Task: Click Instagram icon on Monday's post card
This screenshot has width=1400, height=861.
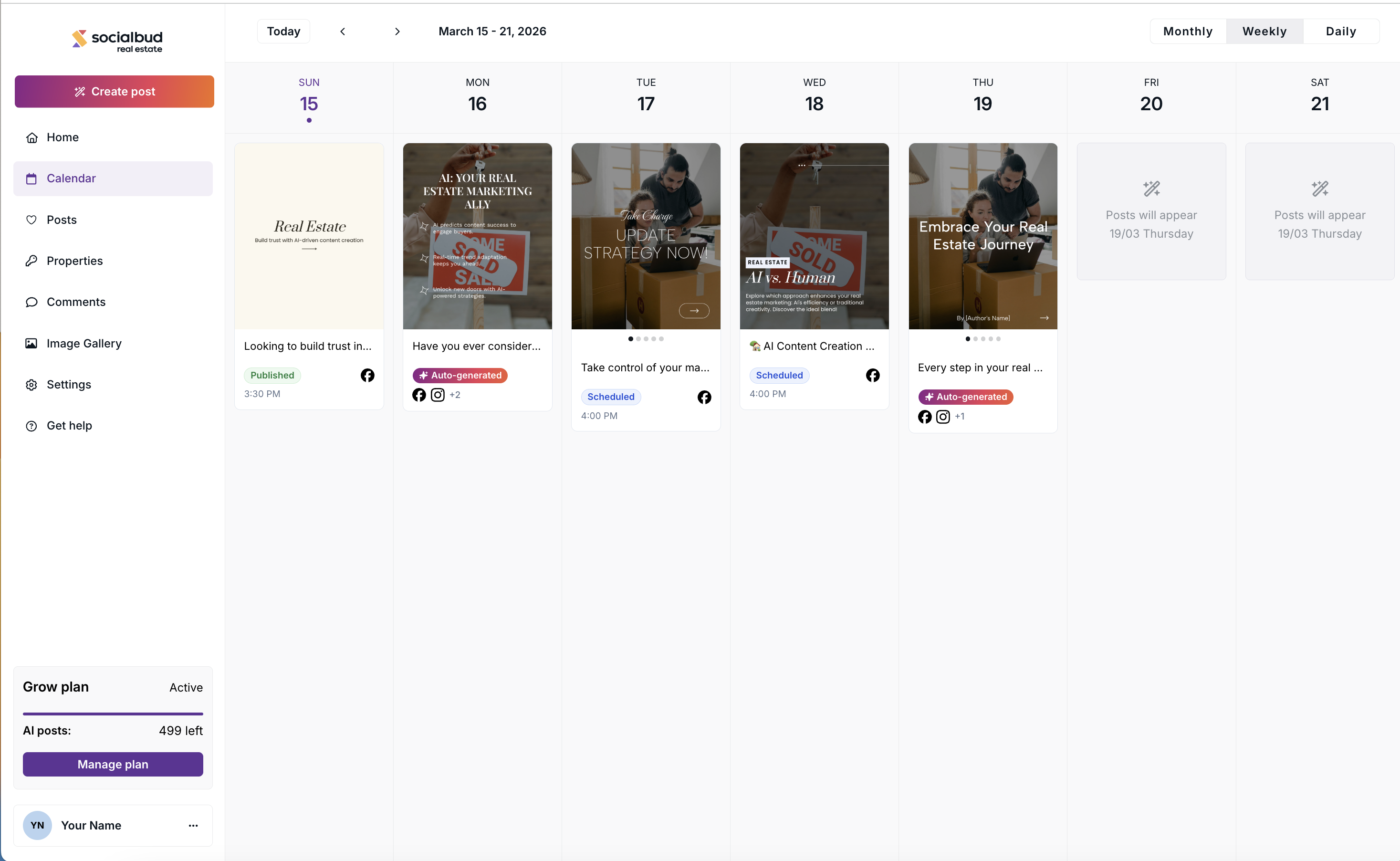Action: click(x=437, y=395)
